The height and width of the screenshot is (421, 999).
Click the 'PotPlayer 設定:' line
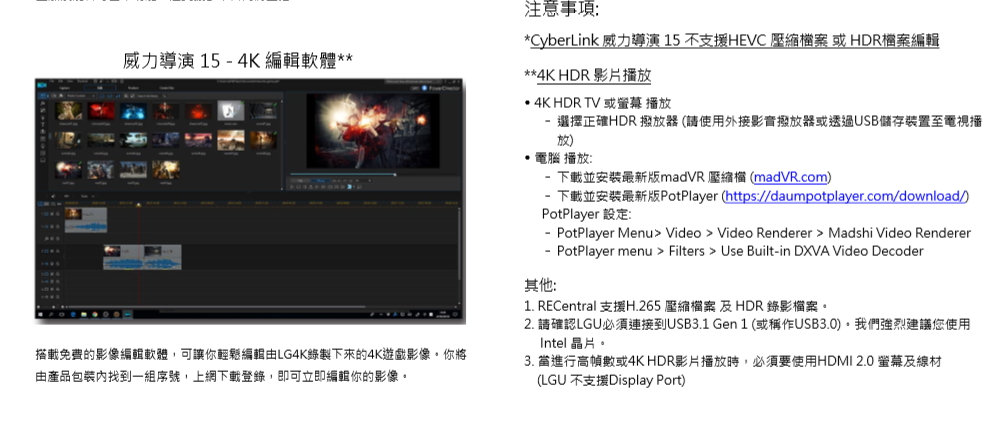[586, 214]
